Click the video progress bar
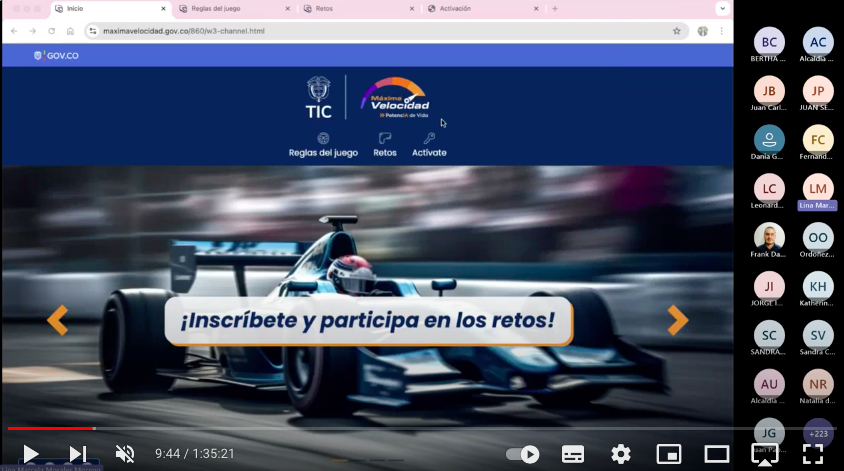This screenshot has height=471, width=844. pyautogui.click(x=400, y=428)
